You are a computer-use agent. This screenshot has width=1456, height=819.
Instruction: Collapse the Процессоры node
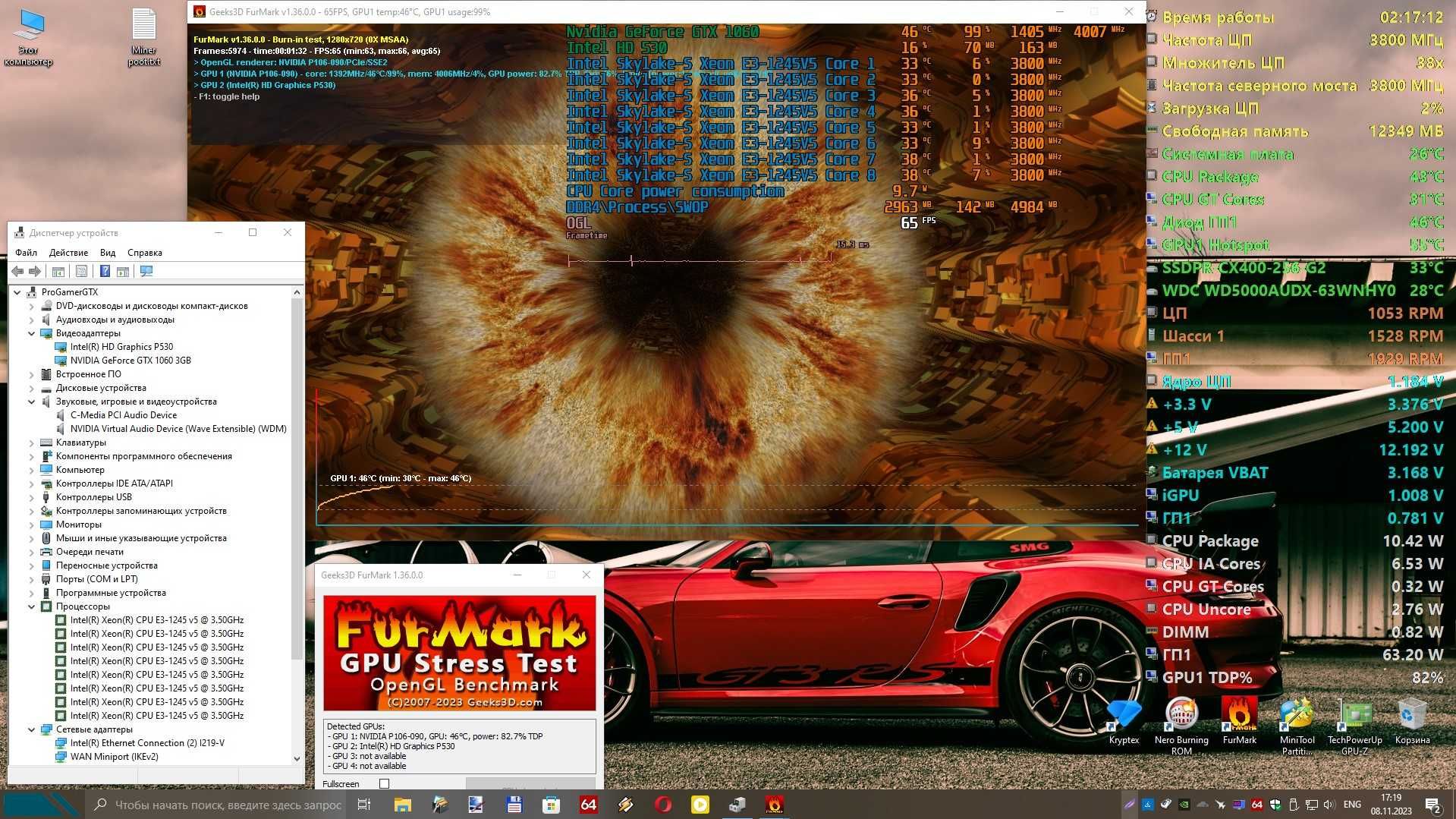pyautogui.click(x=32, y=606)
